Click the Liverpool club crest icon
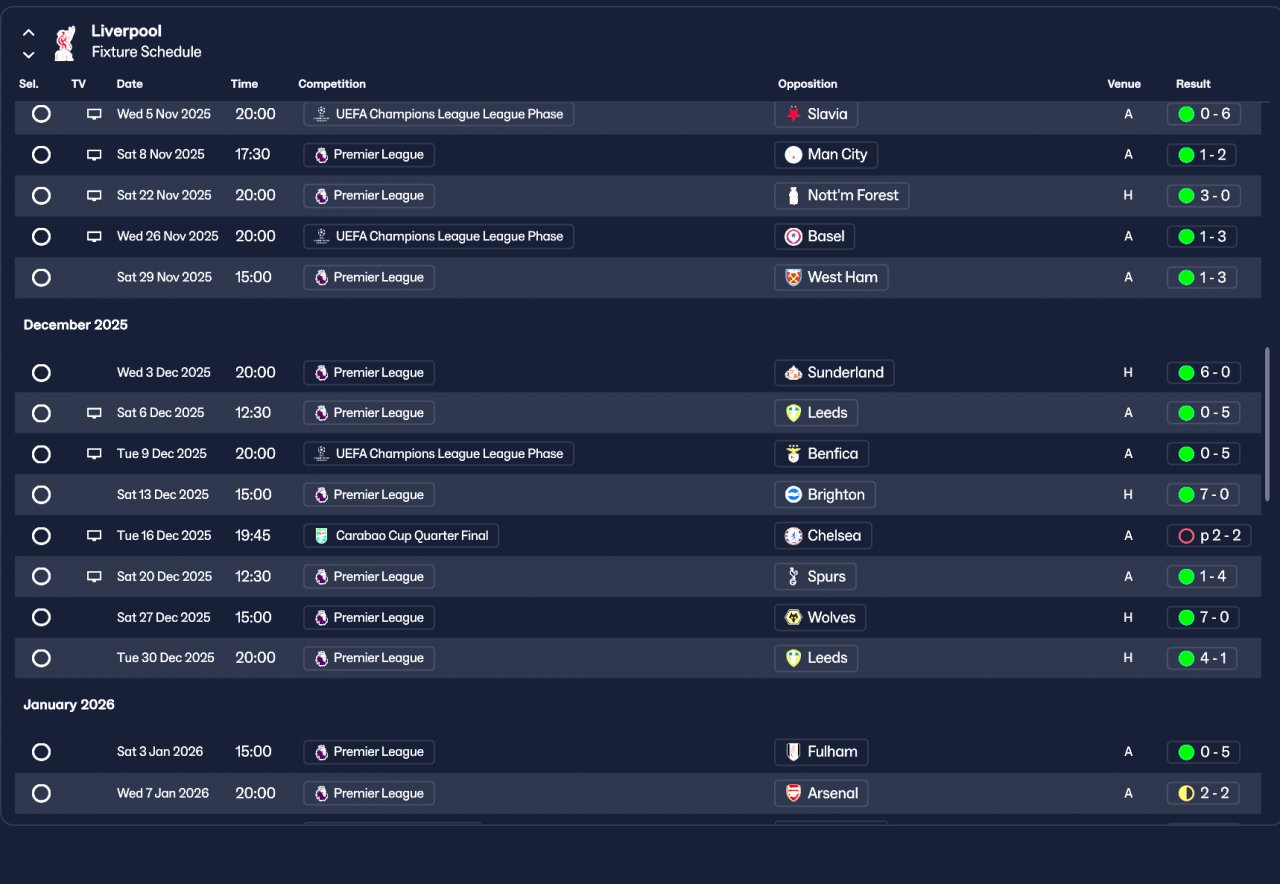1280x884 pixels. pyautogui.click(x=64, y=42)
